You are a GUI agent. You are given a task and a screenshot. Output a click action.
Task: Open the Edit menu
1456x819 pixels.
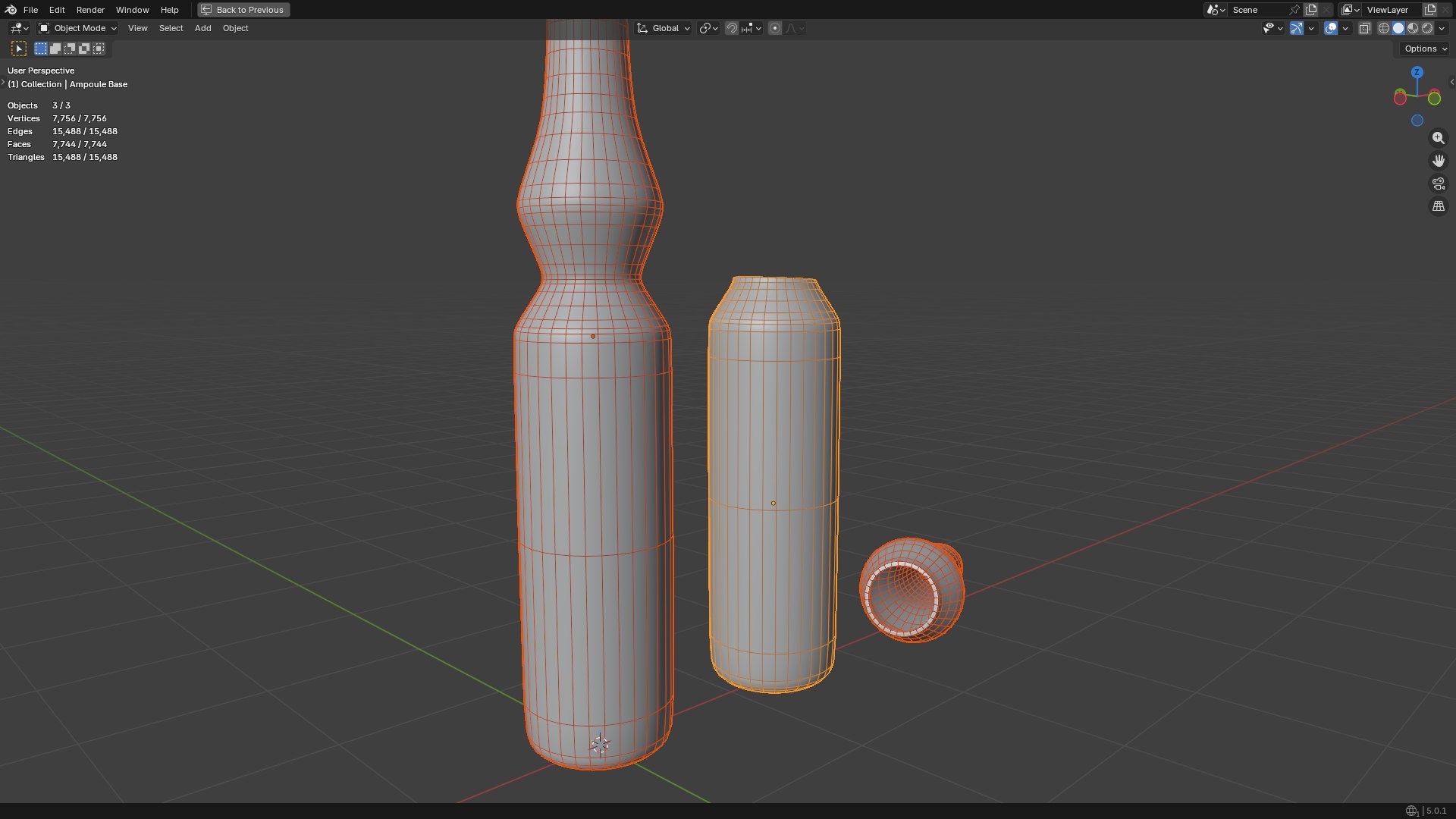click(57, 10)
